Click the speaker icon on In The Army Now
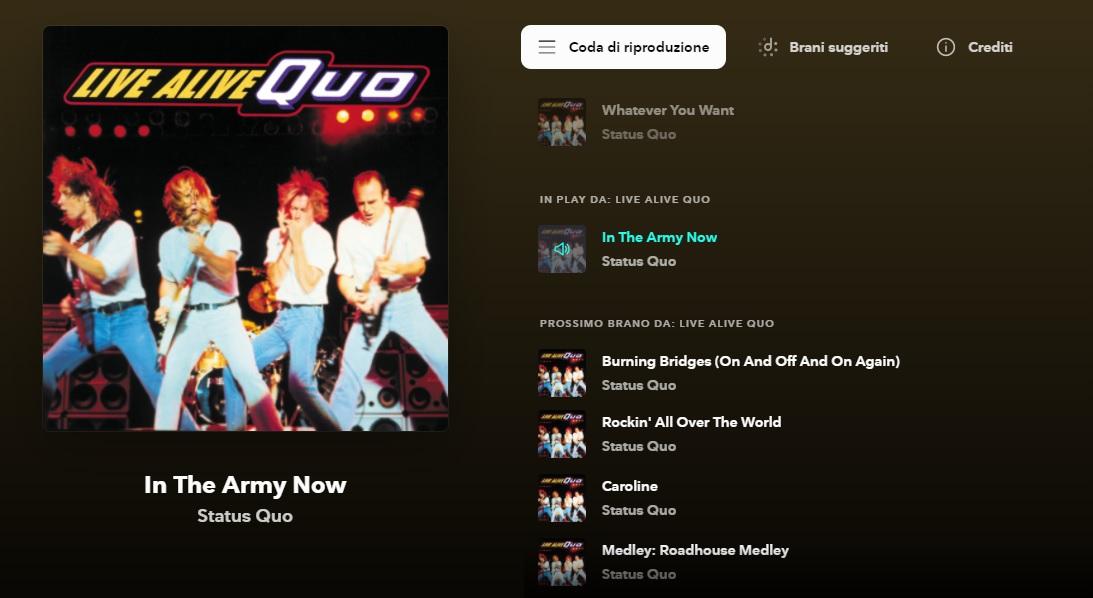 (562, 249)
